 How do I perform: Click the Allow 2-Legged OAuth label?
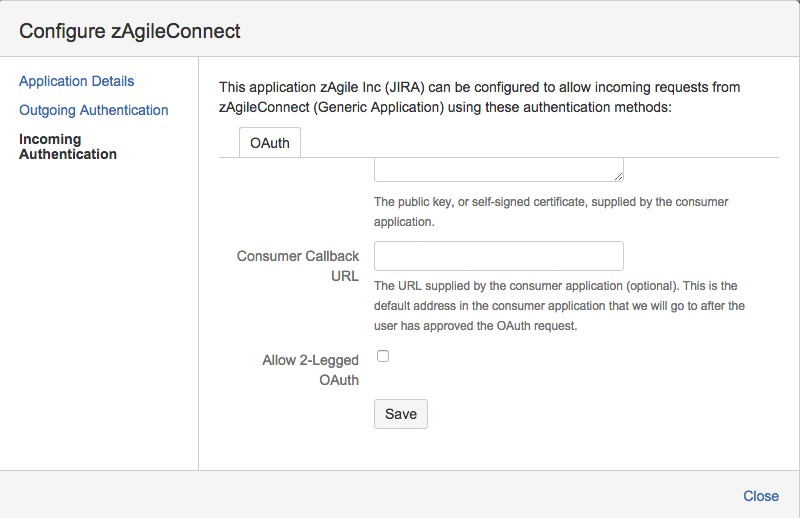[x=311, y=370]
